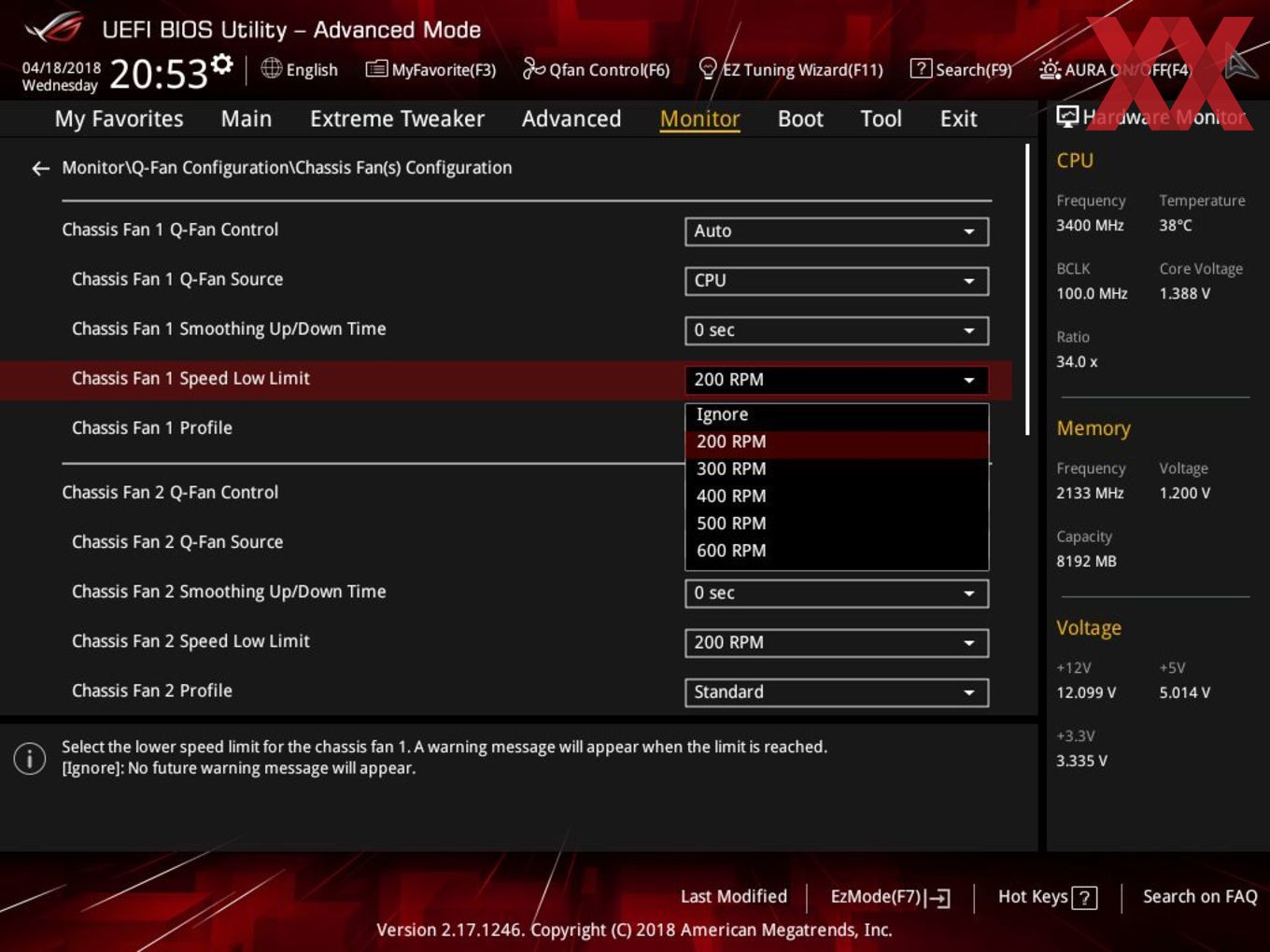Select 200 RPM option in list
Screen dimensions: 1270x952
(x=837, y=441)
